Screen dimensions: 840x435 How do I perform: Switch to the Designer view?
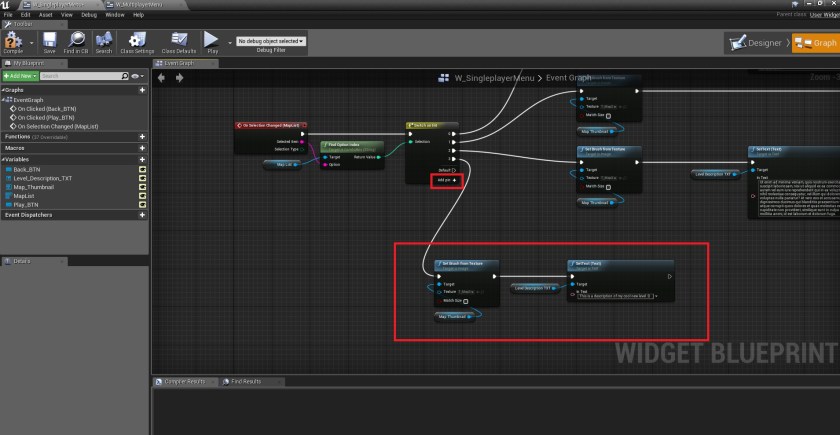pos(757,43)
